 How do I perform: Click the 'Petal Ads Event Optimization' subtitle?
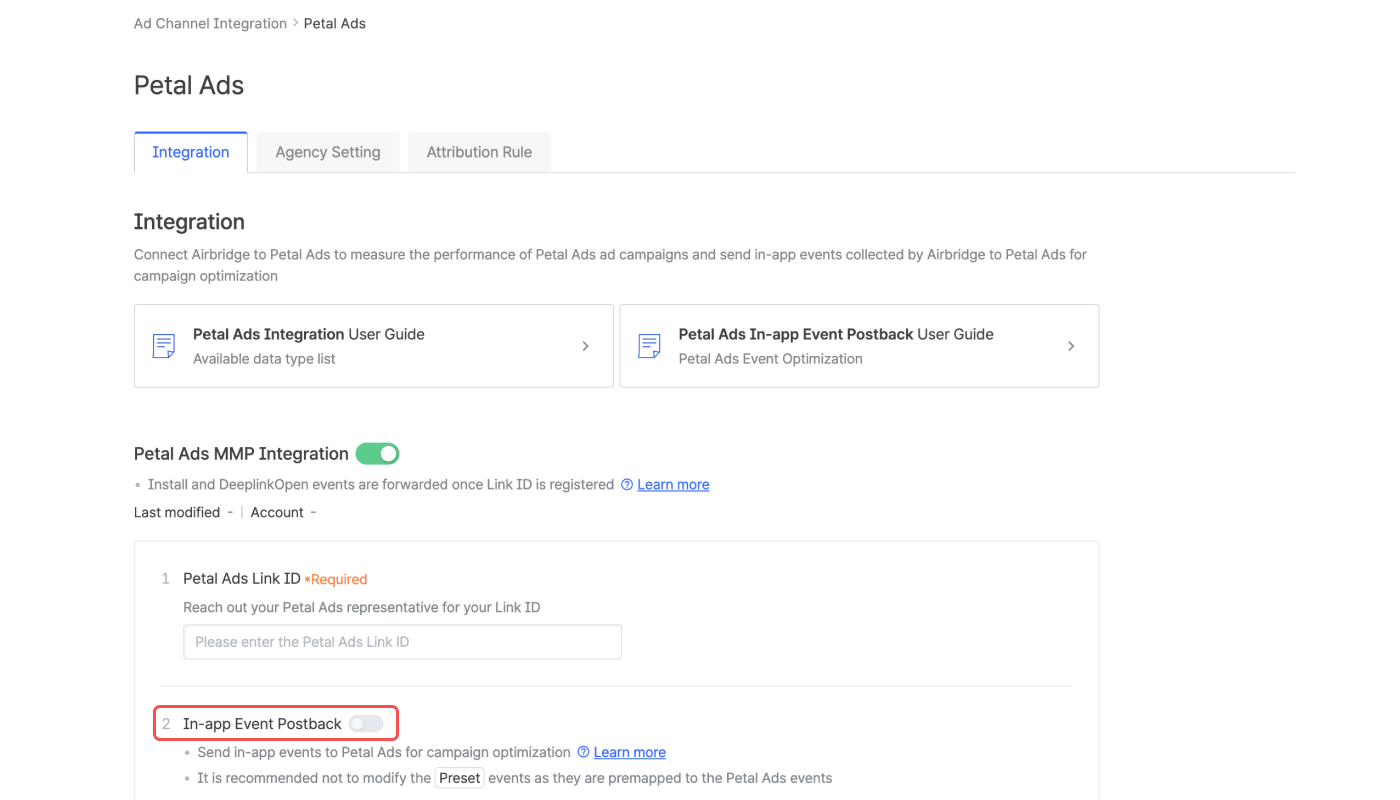[x=770, y=359]
